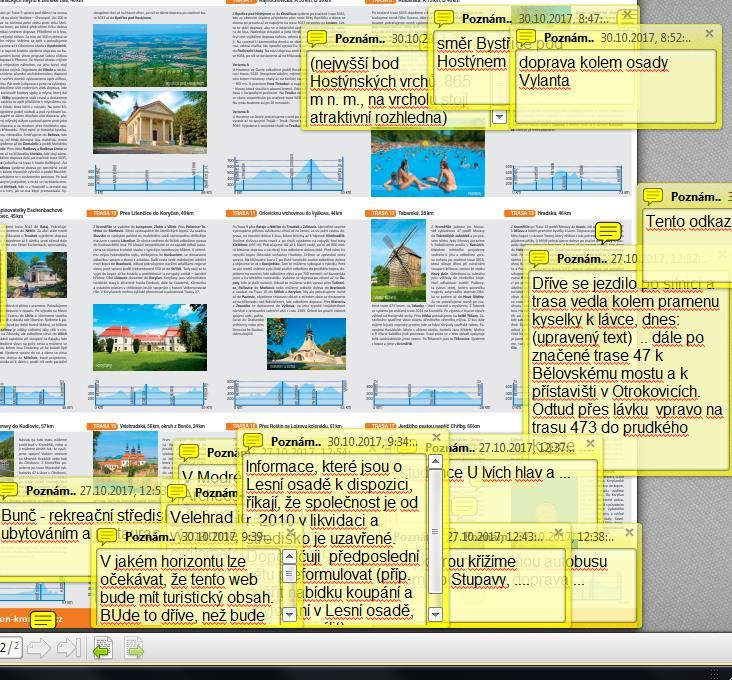The width and height of the screenshot is (732, 680).
Task: Go to next page arrow in bottom toolbar
Action: [x=39, y=648]
